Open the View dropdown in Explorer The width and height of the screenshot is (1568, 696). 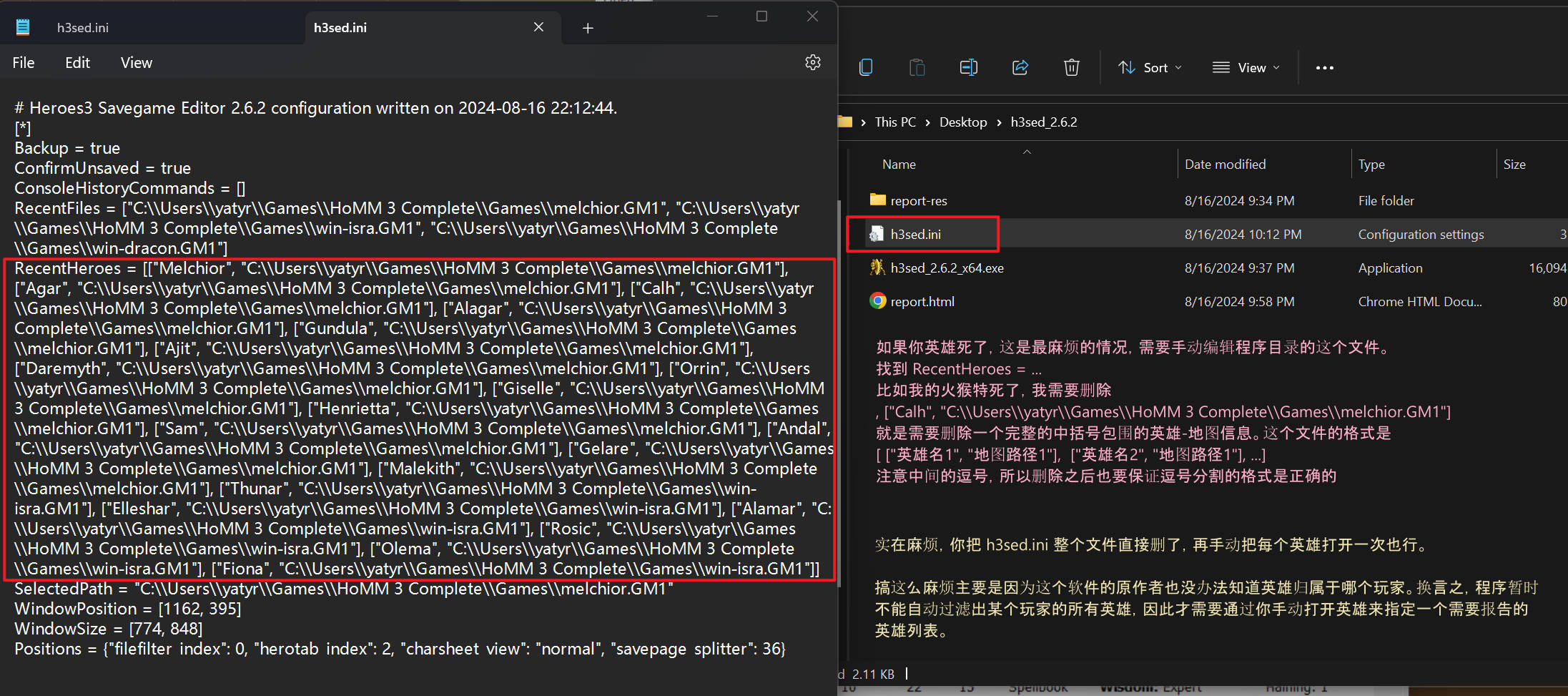(x=1246, y=67)
